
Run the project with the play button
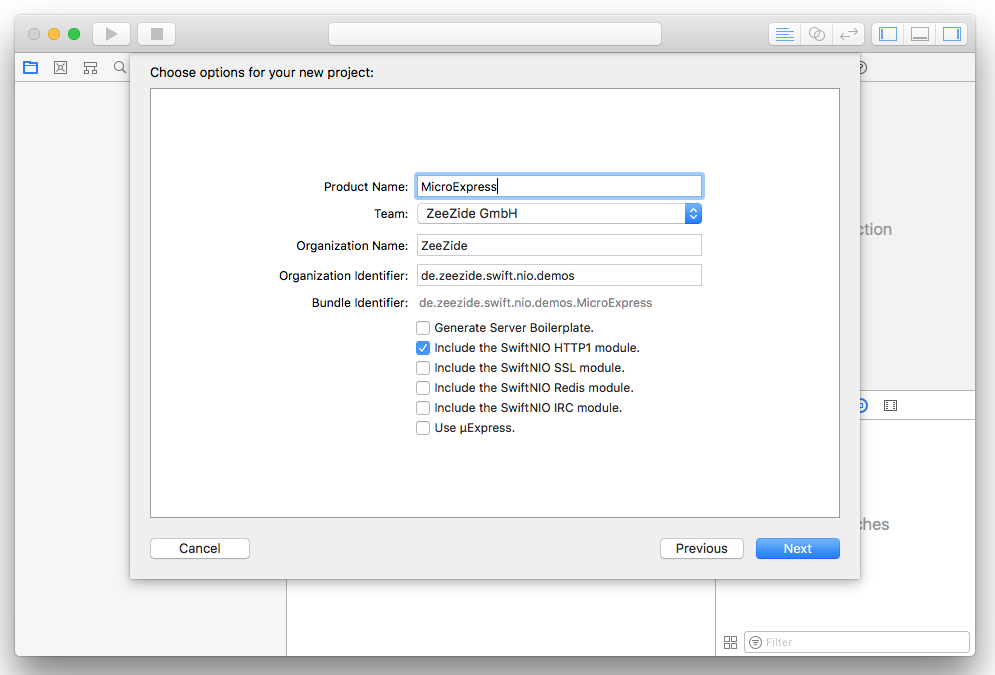112,34
